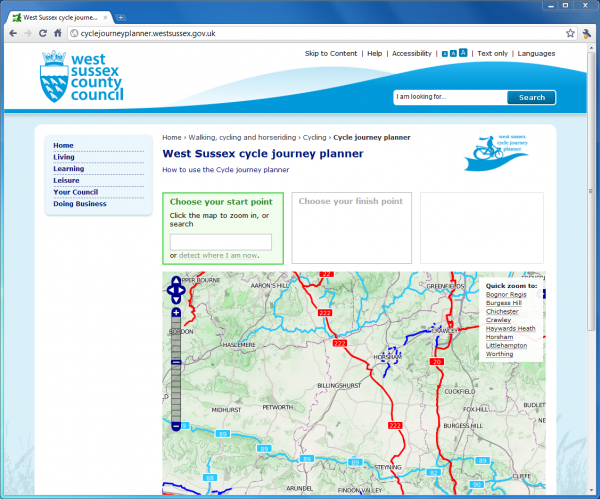Click ARUNDEL label on the map
The width and height of the screenshot is (600, 499).
point(299,489)
